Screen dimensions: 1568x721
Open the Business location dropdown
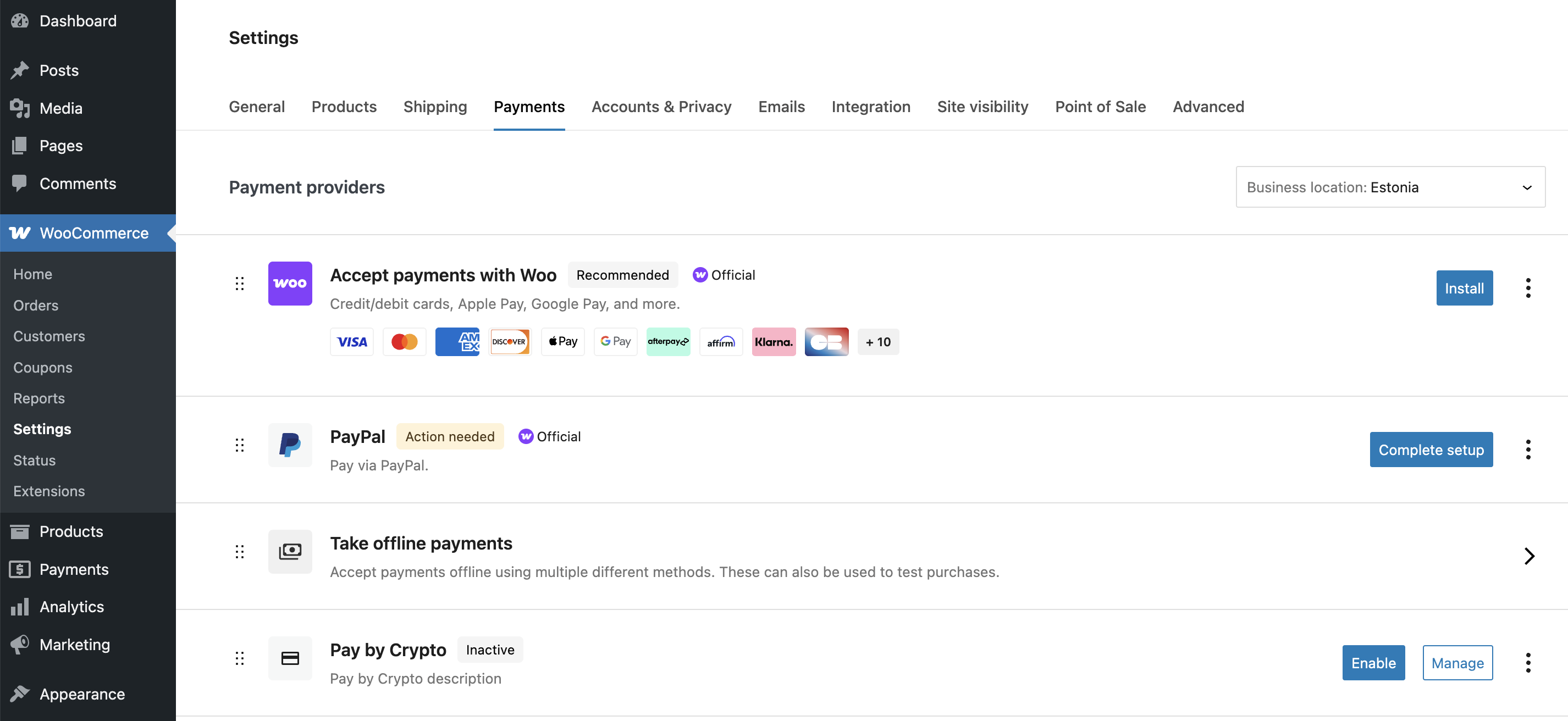tap(1390, 187)
